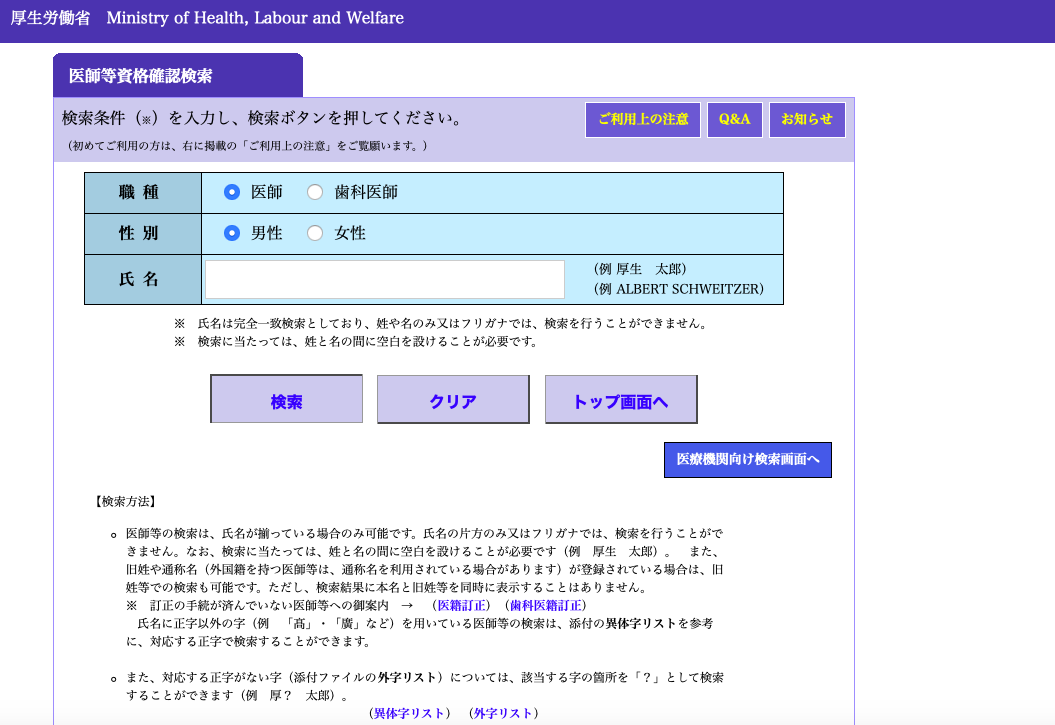Choose 女性 as the gender
The width and height of the screenshot is (1055, 725).
315,233
